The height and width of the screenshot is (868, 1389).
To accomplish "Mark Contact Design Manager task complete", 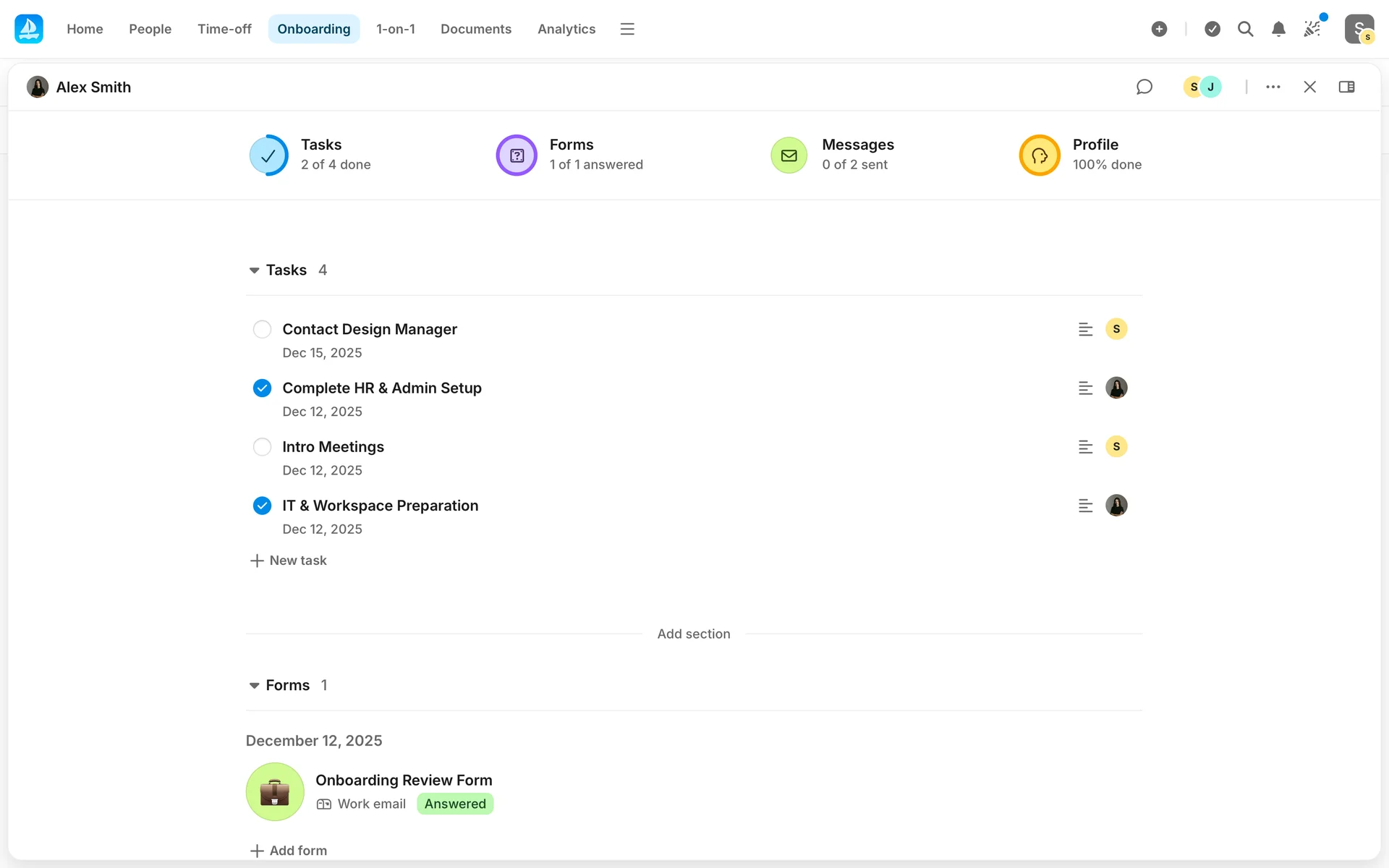I will coord(262,329).
